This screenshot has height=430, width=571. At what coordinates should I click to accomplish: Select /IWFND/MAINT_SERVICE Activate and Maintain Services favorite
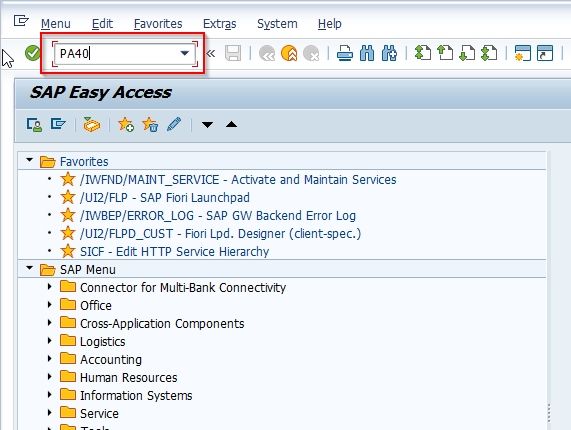pyautogui.click(x=238, y=180)
